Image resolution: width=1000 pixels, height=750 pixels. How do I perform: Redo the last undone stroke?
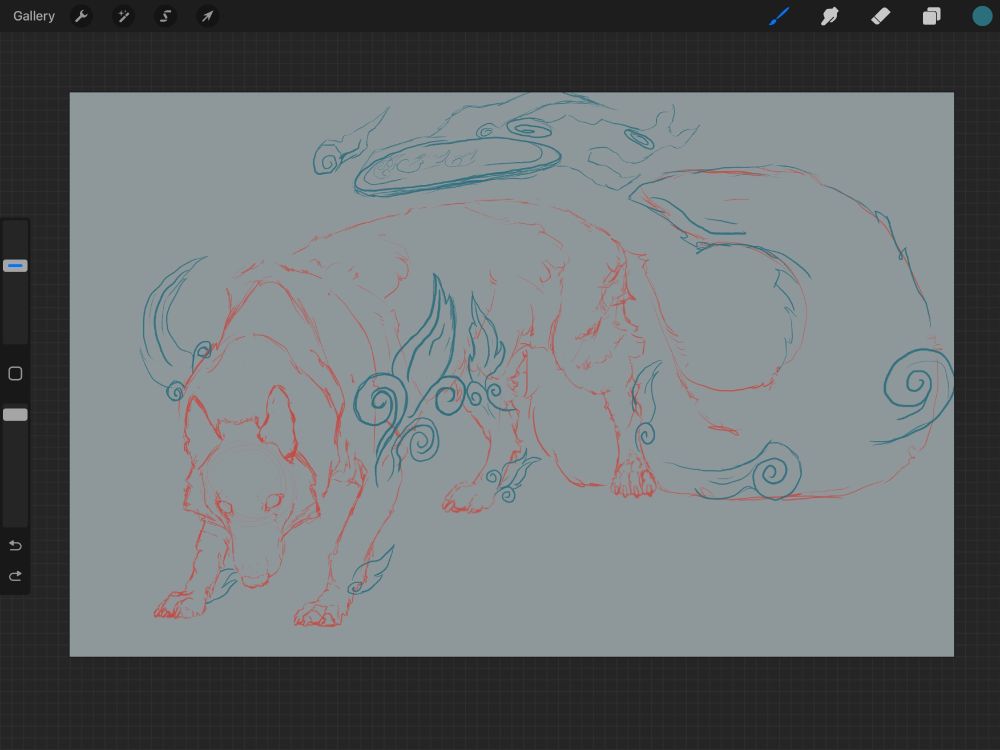click(15, 576)
